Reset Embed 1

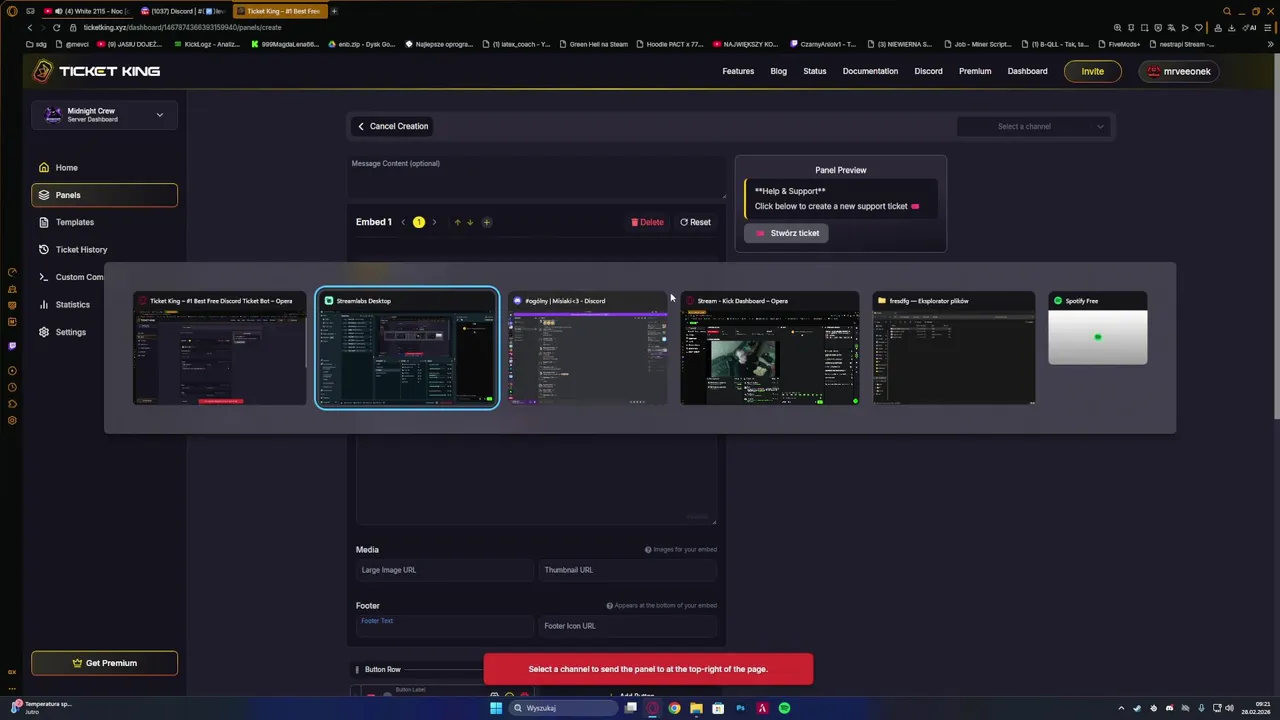tap(696, 222)
